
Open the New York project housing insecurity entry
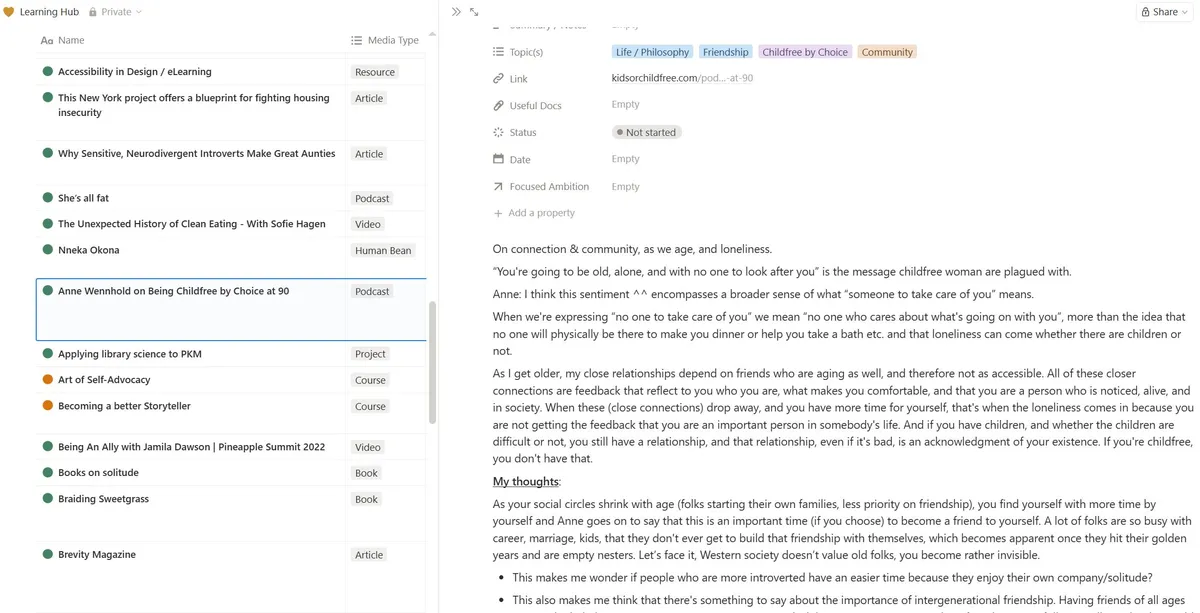(x=193, y=105)
